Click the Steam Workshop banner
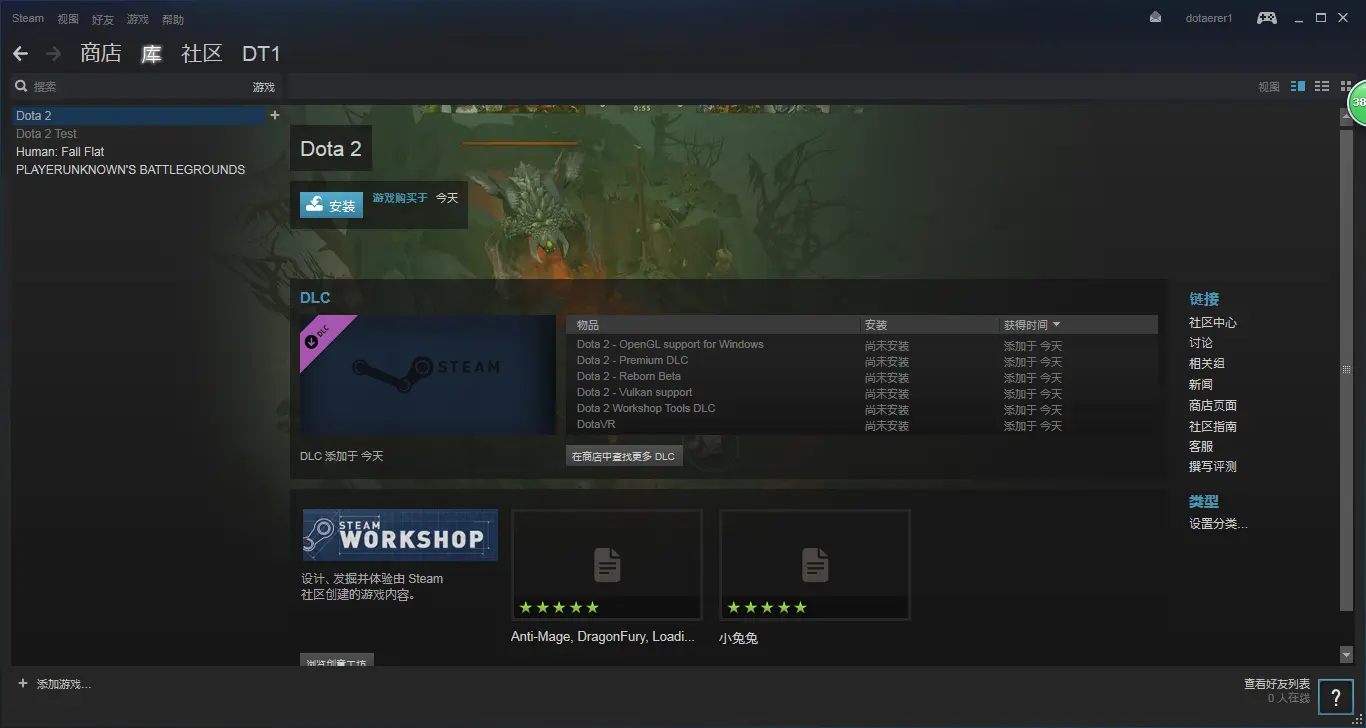The image size is (1366, 728). point(400,535)
